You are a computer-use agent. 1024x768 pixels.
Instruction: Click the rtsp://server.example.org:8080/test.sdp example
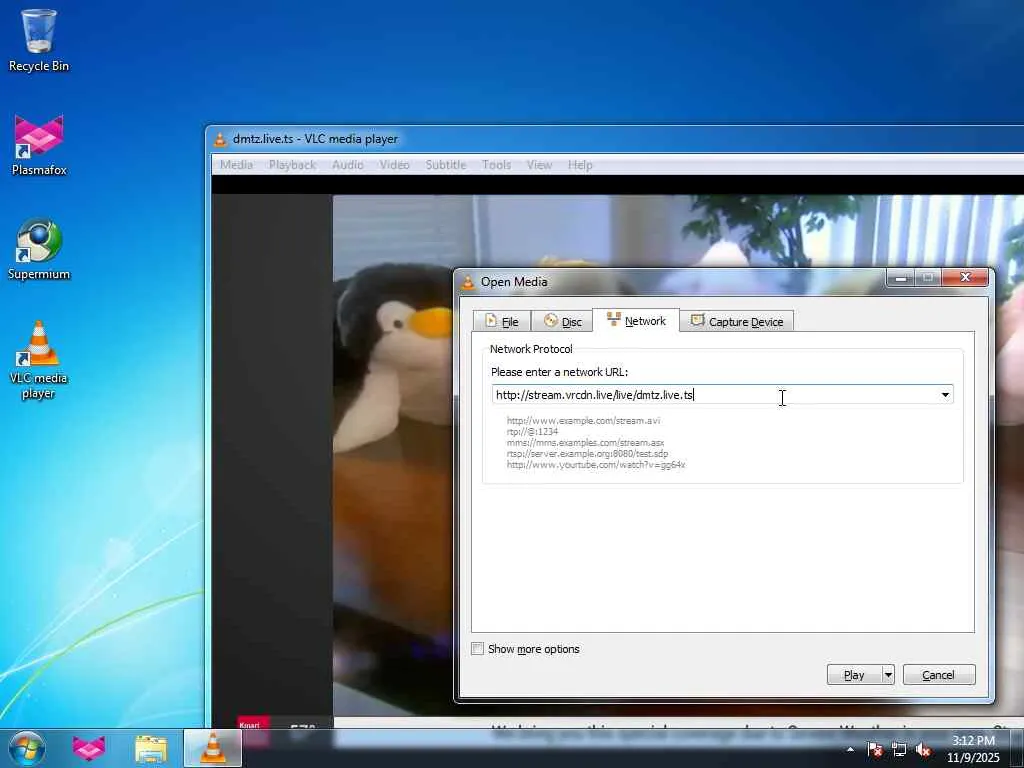point(587,454)
